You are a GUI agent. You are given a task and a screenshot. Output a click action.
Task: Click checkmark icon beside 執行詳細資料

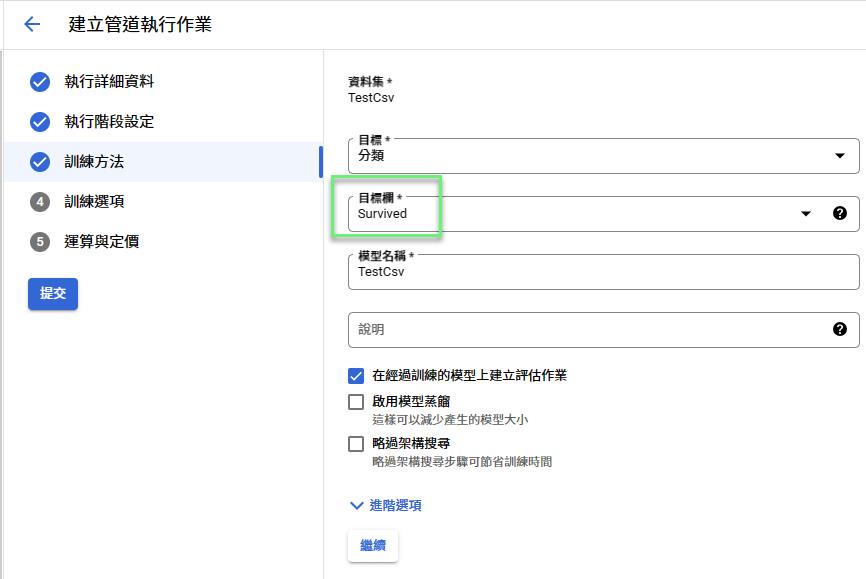pyautogui.click(x=40, y=82)
